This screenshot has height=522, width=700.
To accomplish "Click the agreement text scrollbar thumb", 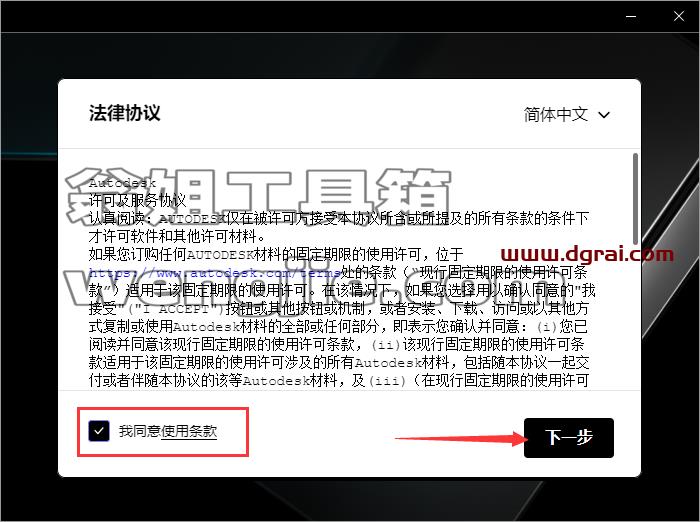I will [635, 199].
